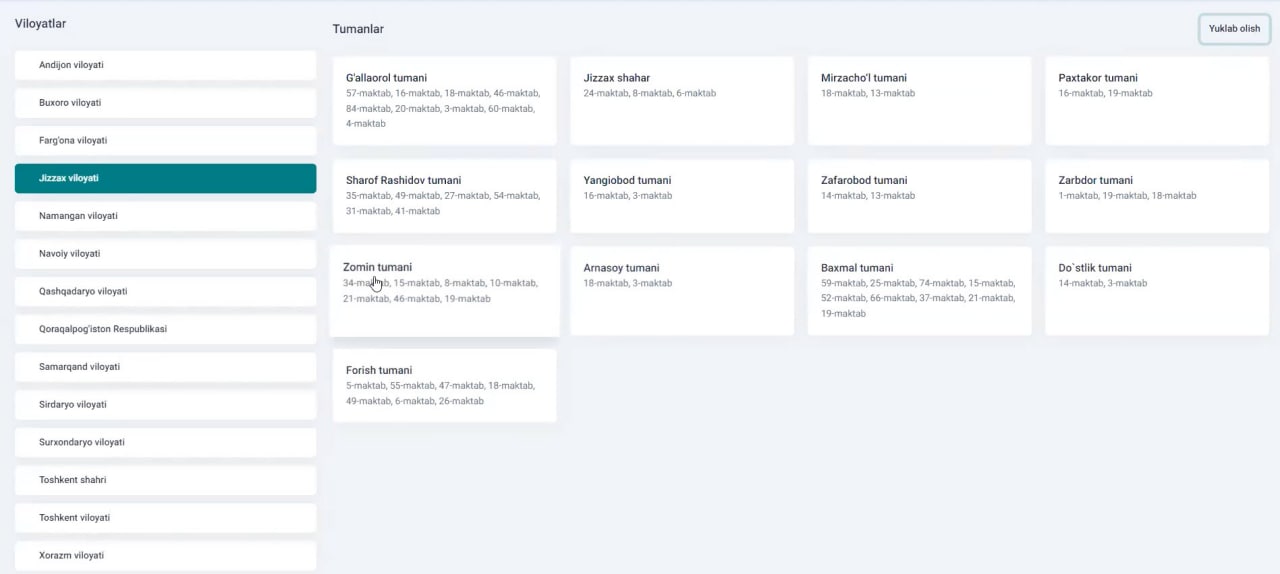Open the Jizzax shahar card
Image resolution: width=1280 pixels, height=574 pixels.
pyautogui.click(x=682, y=101)
